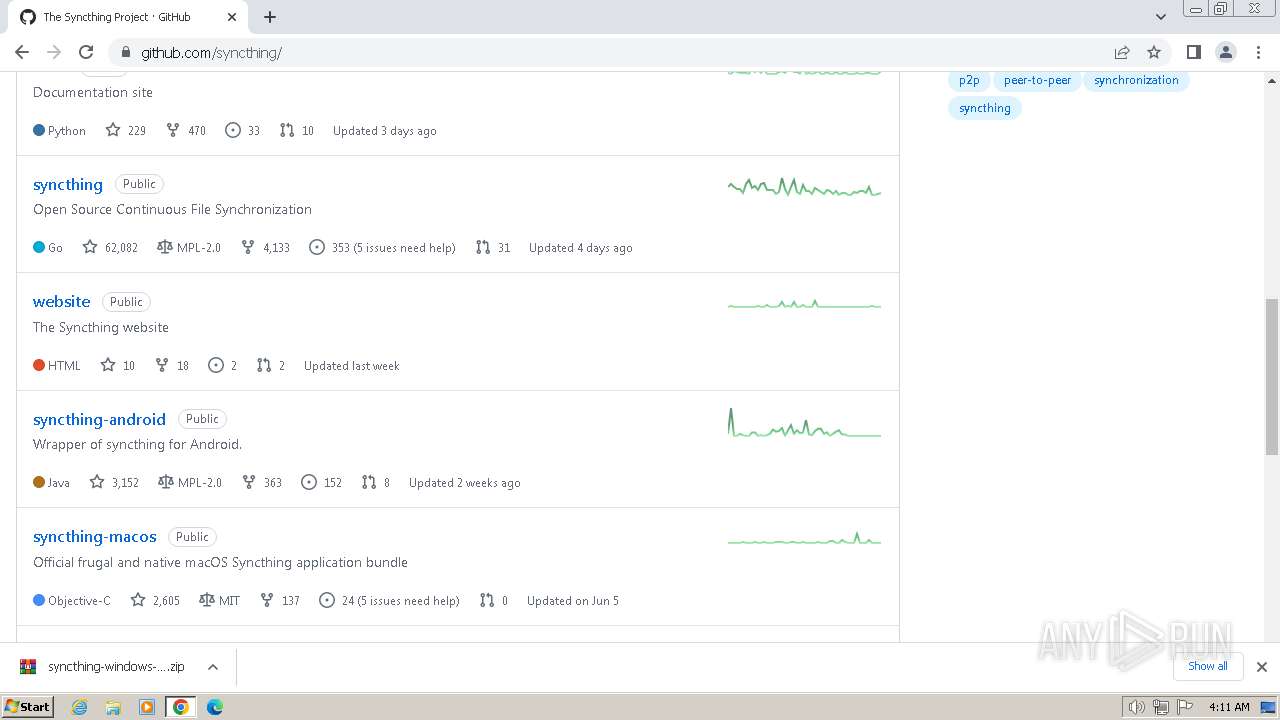Click the page vertical scrollbar
This screenshot has height=720, width=1280.
point(1272,376)
